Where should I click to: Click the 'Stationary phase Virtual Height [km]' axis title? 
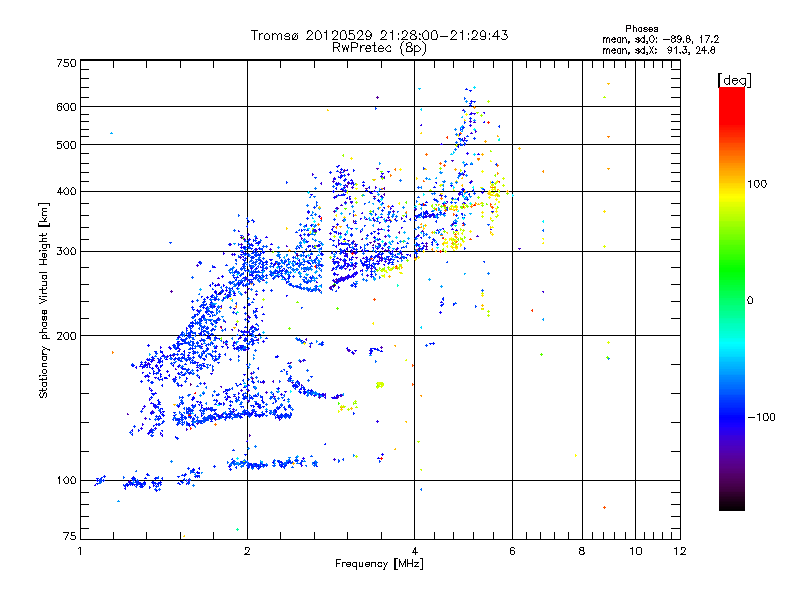[x=43, y=300]
